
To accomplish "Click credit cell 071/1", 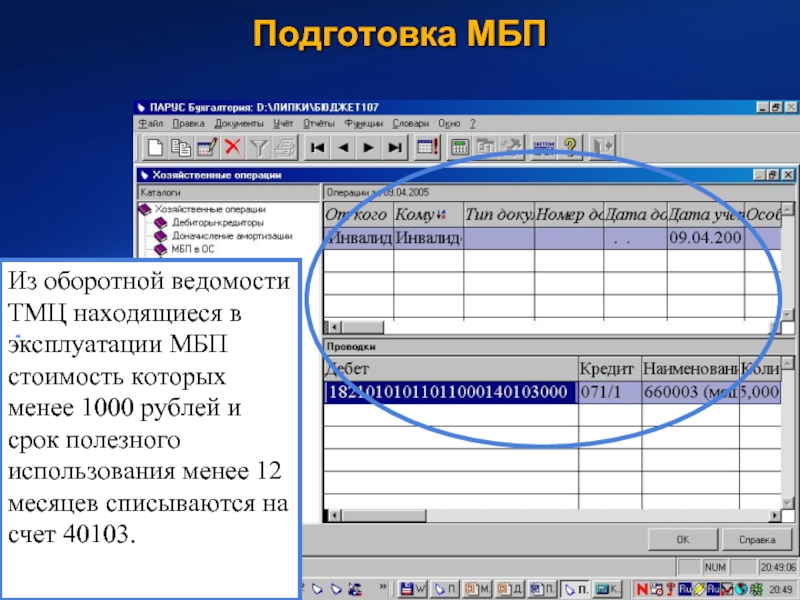I will coord(610,392).
